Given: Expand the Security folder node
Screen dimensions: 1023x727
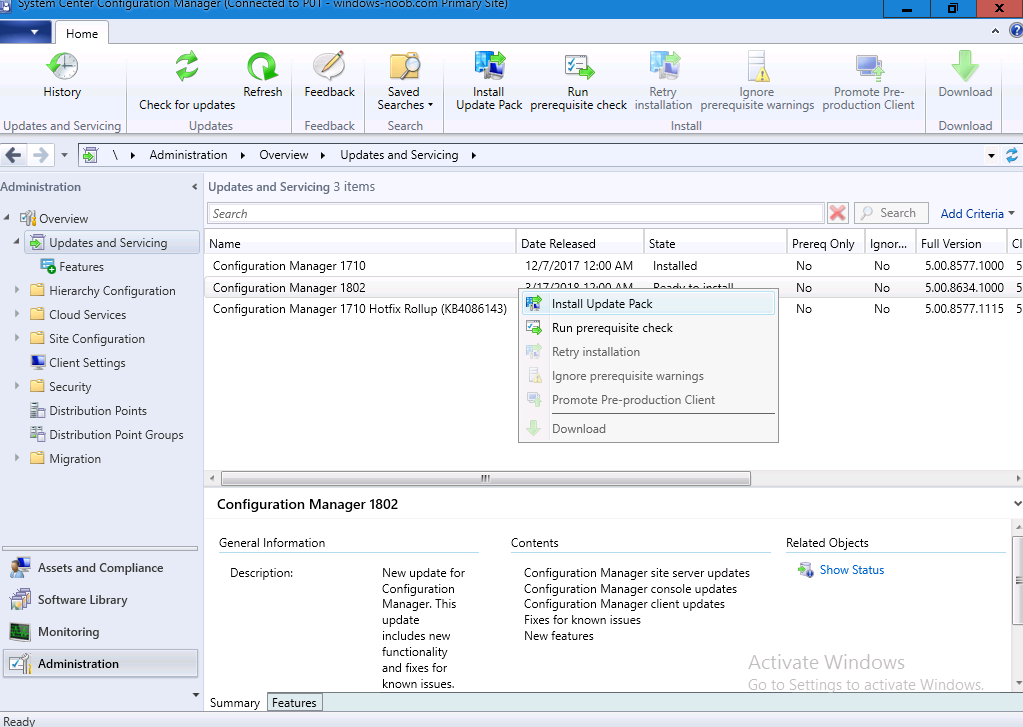Looking at the screenshot, I should pyautogui.click(x=17, y=386).
